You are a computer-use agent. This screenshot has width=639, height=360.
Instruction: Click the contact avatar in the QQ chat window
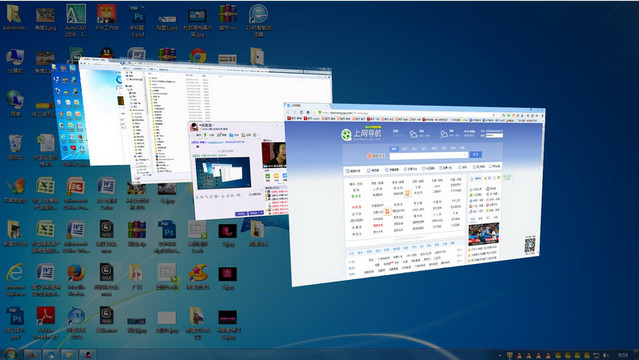click(194, 127)
